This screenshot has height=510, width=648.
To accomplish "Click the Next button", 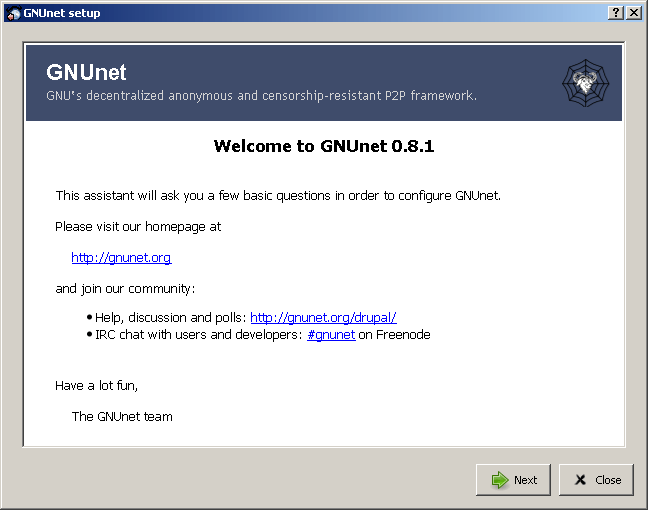I will (x=513, y=479).
